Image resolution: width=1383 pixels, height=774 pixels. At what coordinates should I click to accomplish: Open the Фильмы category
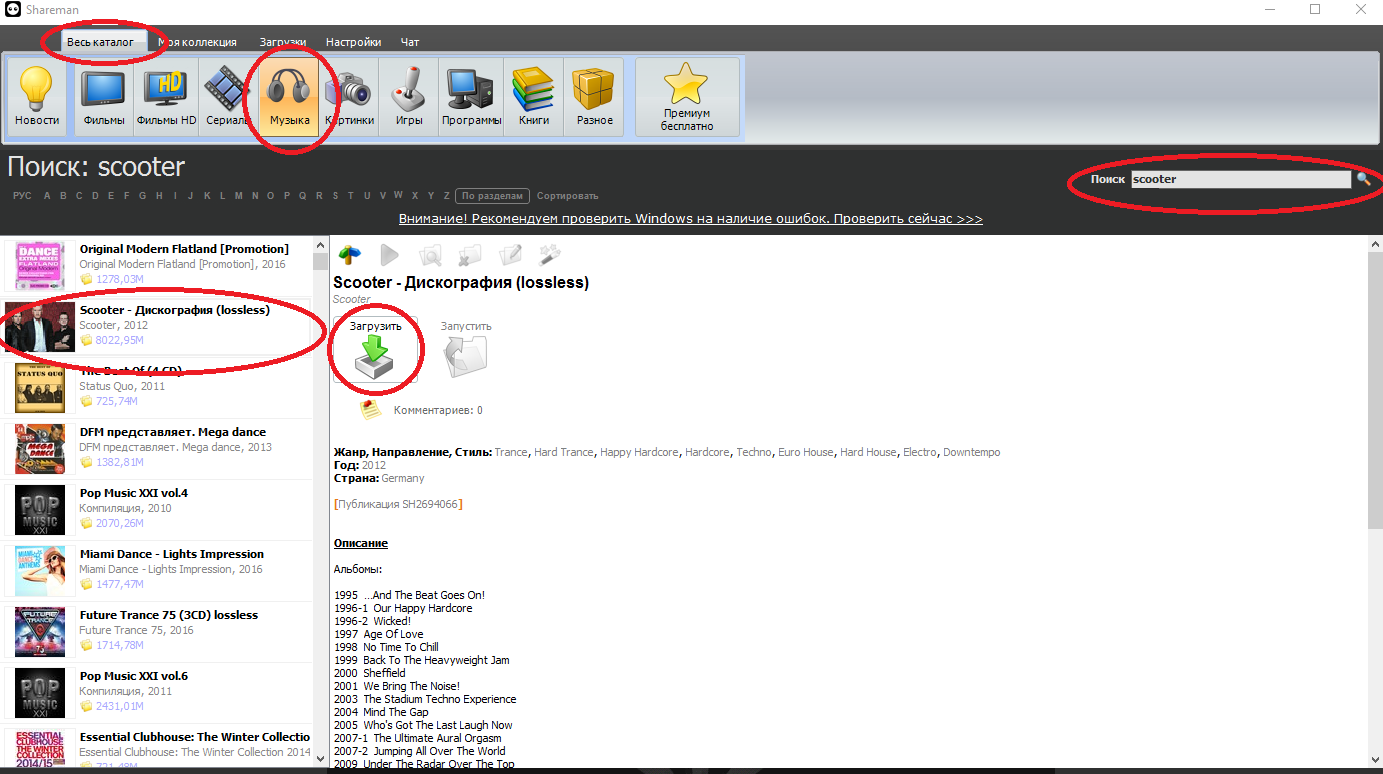coord(105,97)
